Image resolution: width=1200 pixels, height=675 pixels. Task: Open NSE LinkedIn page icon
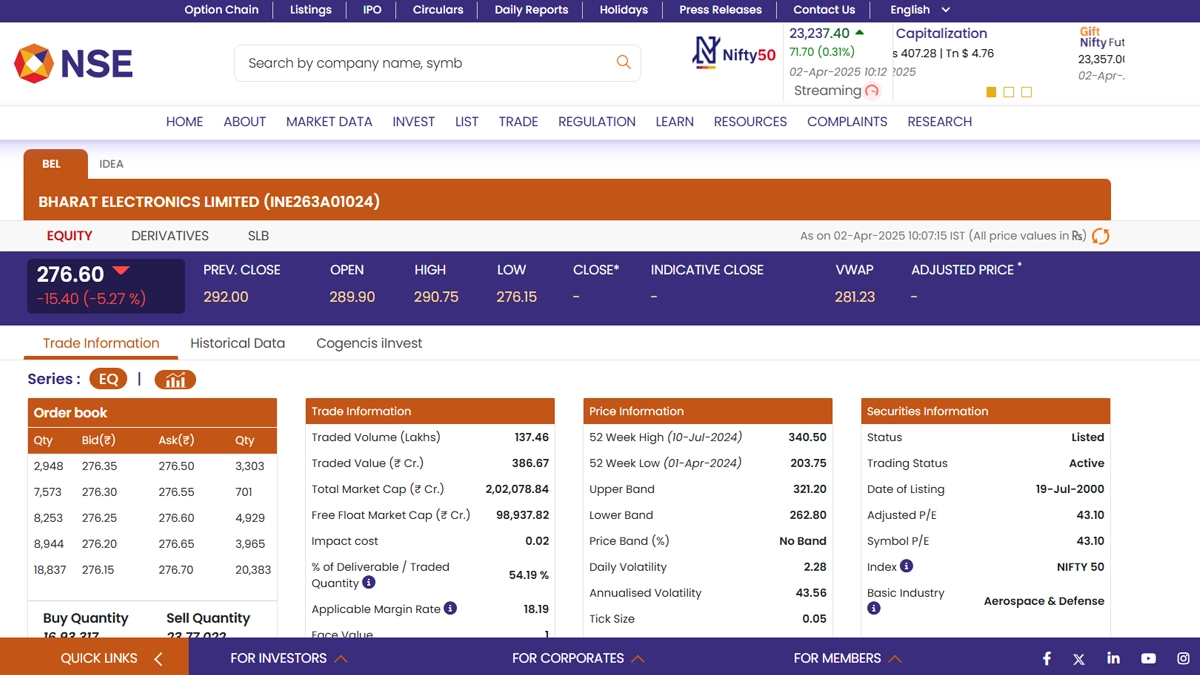point(1113,658)
